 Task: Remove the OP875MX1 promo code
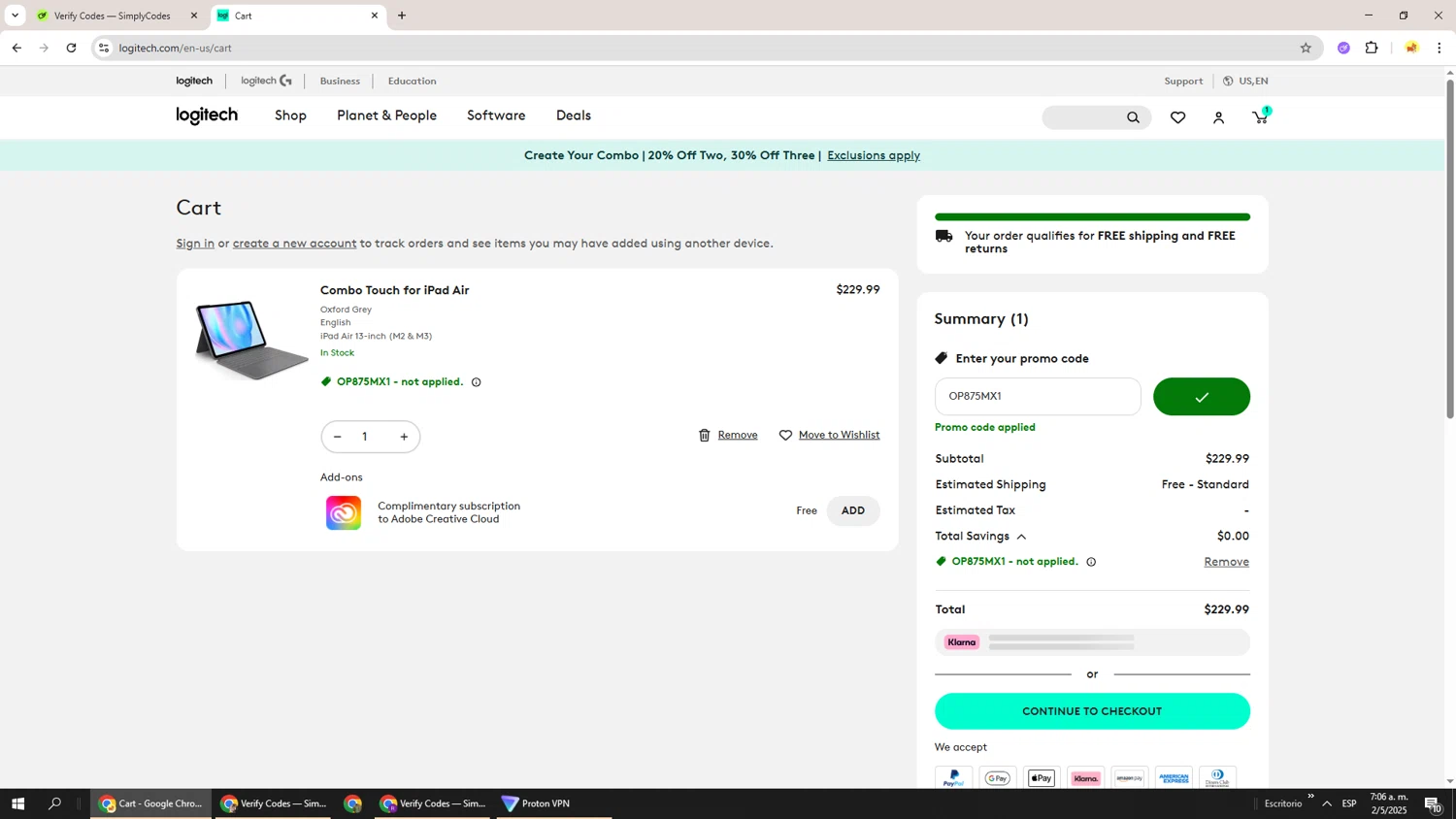[x=1226, y=562]
